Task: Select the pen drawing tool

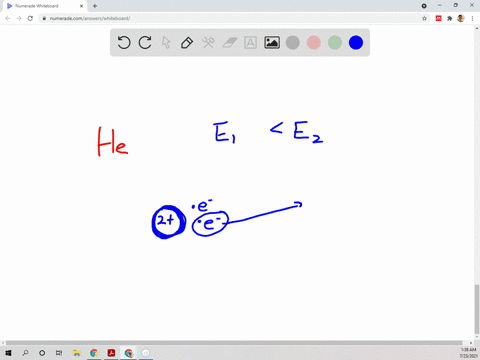Action: pyautogui.click(x=187, y=43)
